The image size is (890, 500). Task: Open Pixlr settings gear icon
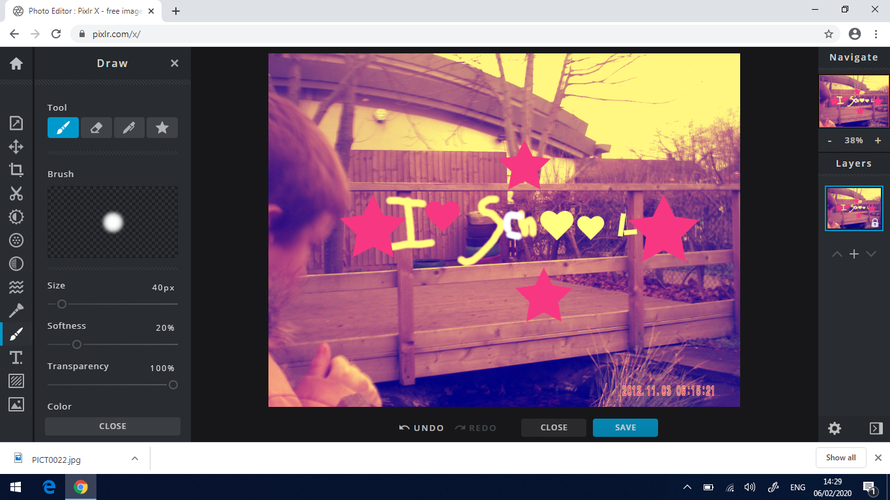[x=834, y=428]
